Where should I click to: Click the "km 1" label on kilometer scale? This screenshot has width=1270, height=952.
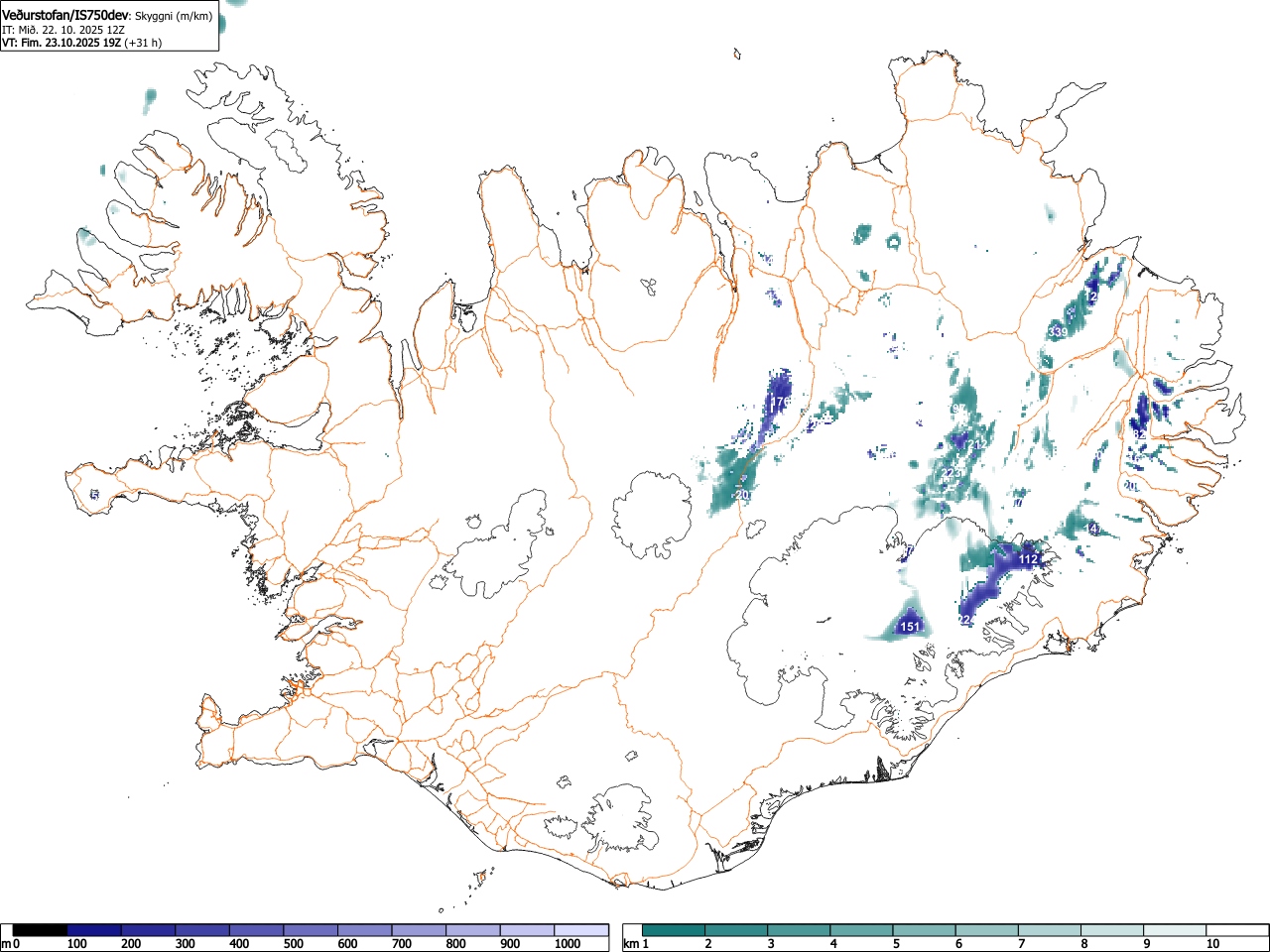point(636,944)
